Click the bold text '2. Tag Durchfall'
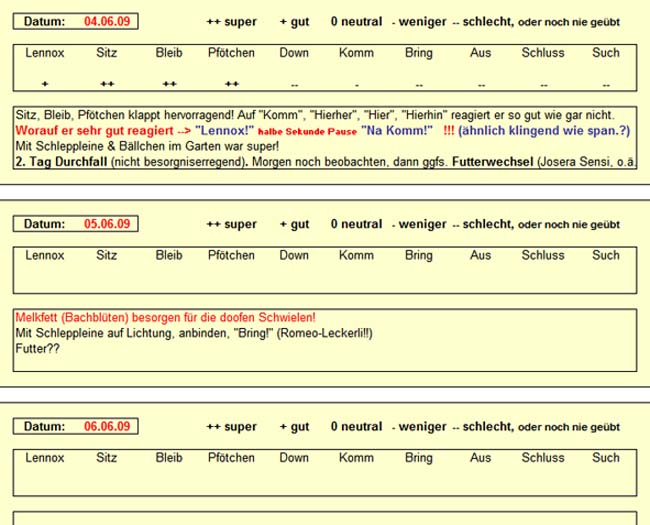Screen dimensions: 650x525 [61, 162]
